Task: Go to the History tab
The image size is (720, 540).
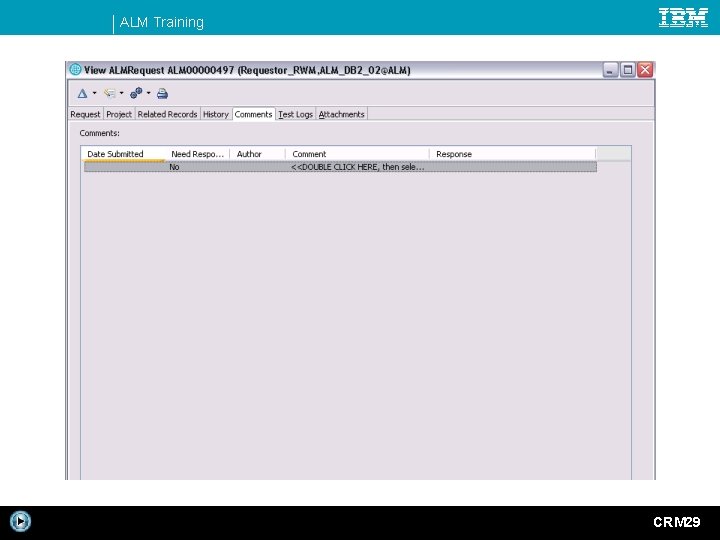Action: coord(216,114)
